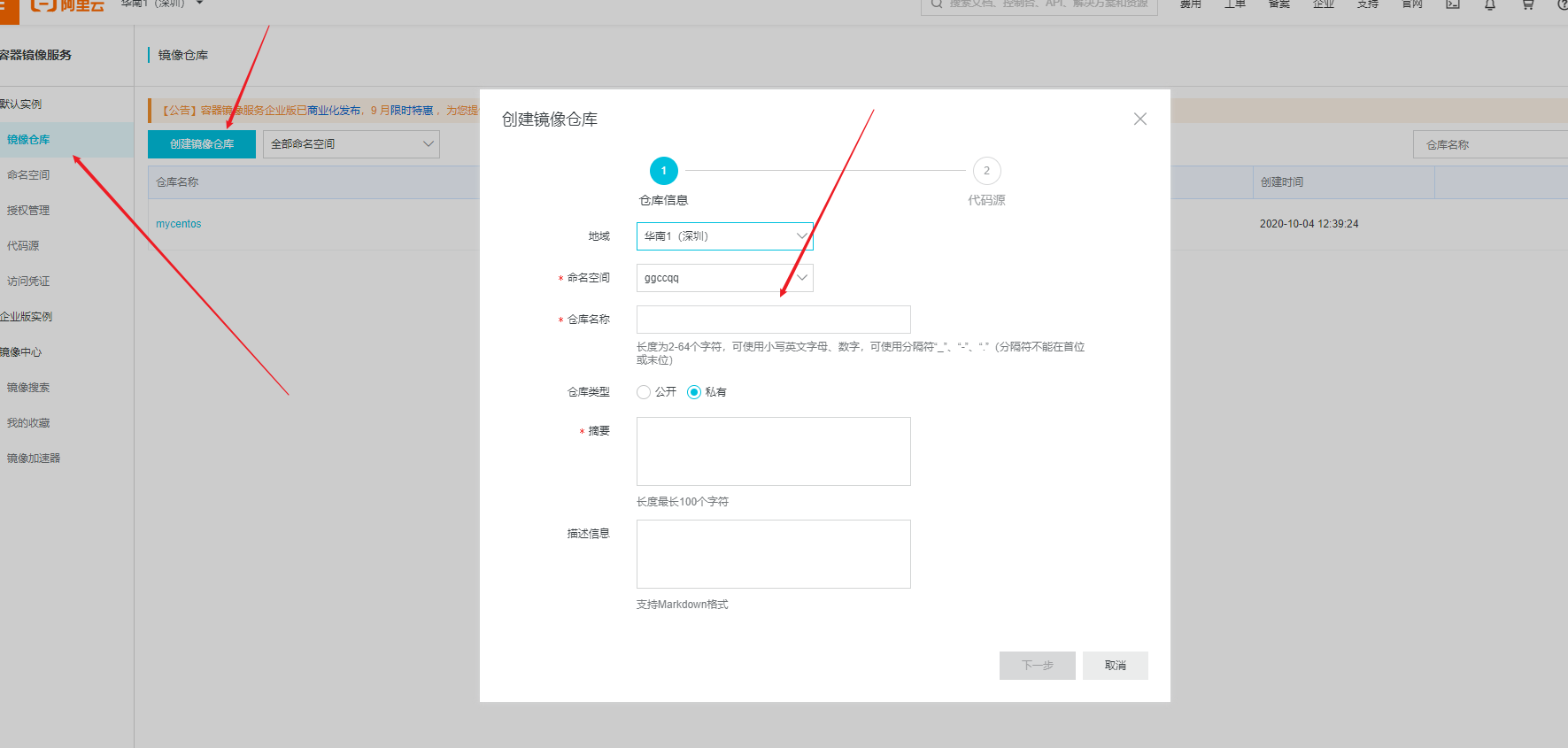Expand the 命名空间 dropdown showing ggccqq
Viewport: 1568px width, 748px height.
pos(724,278)
